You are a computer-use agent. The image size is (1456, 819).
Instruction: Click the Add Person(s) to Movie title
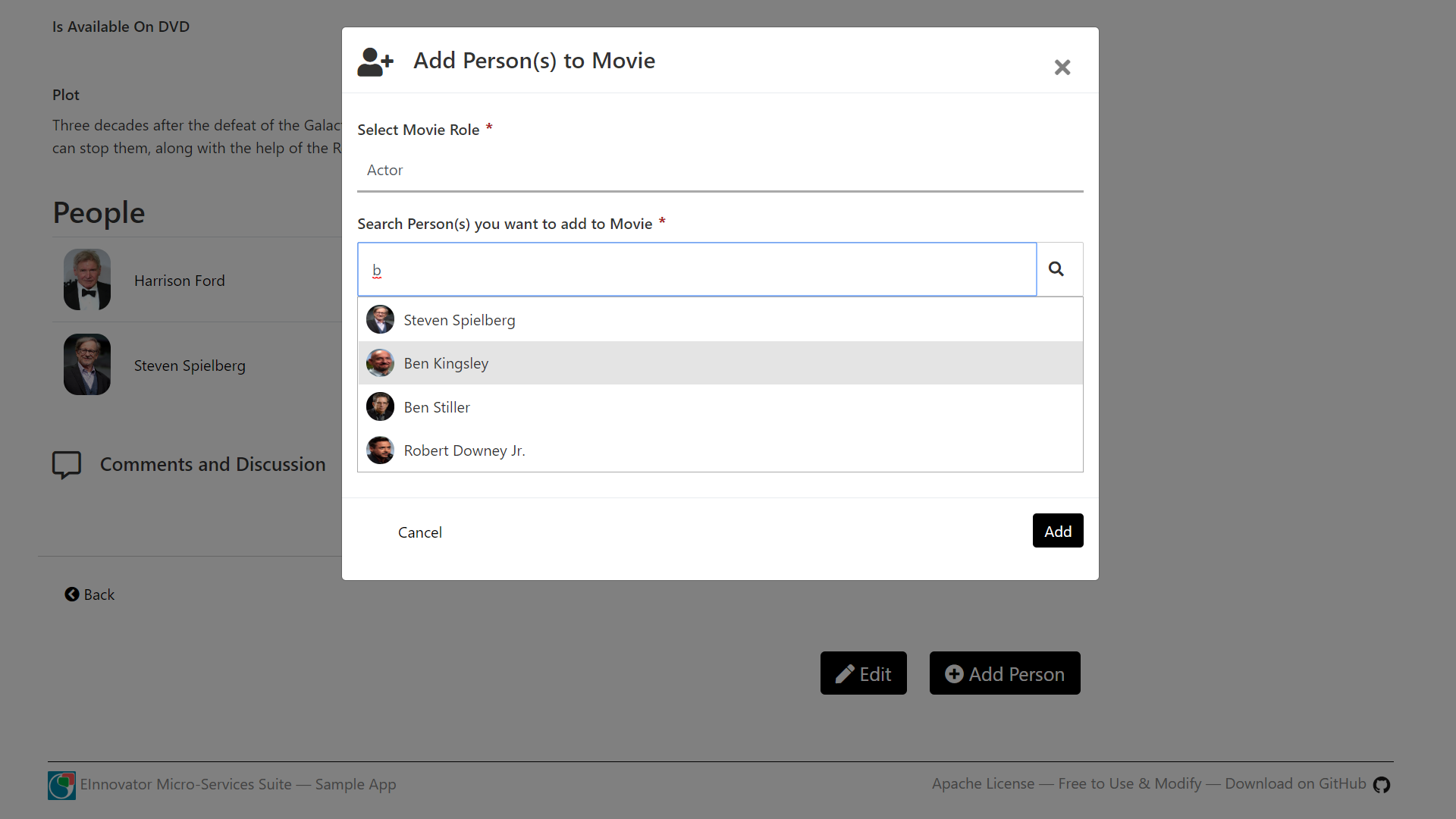(x=535, y=61)
